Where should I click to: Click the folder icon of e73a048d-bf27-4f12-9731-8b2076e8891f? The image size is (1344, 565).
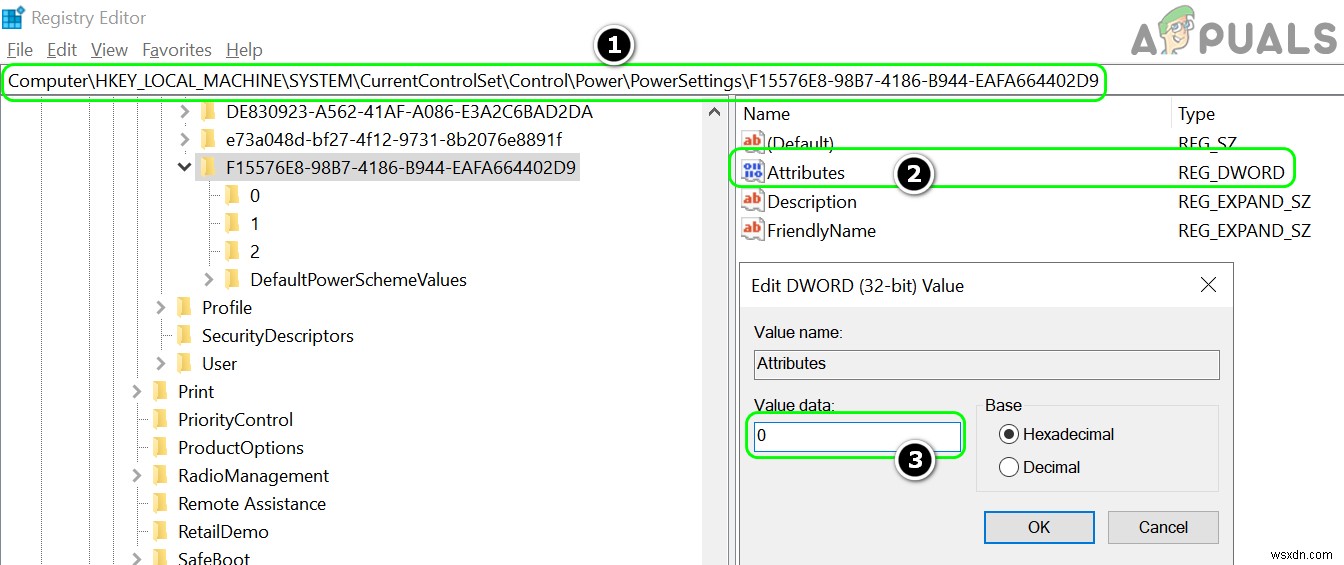click(x=208, y=139)
